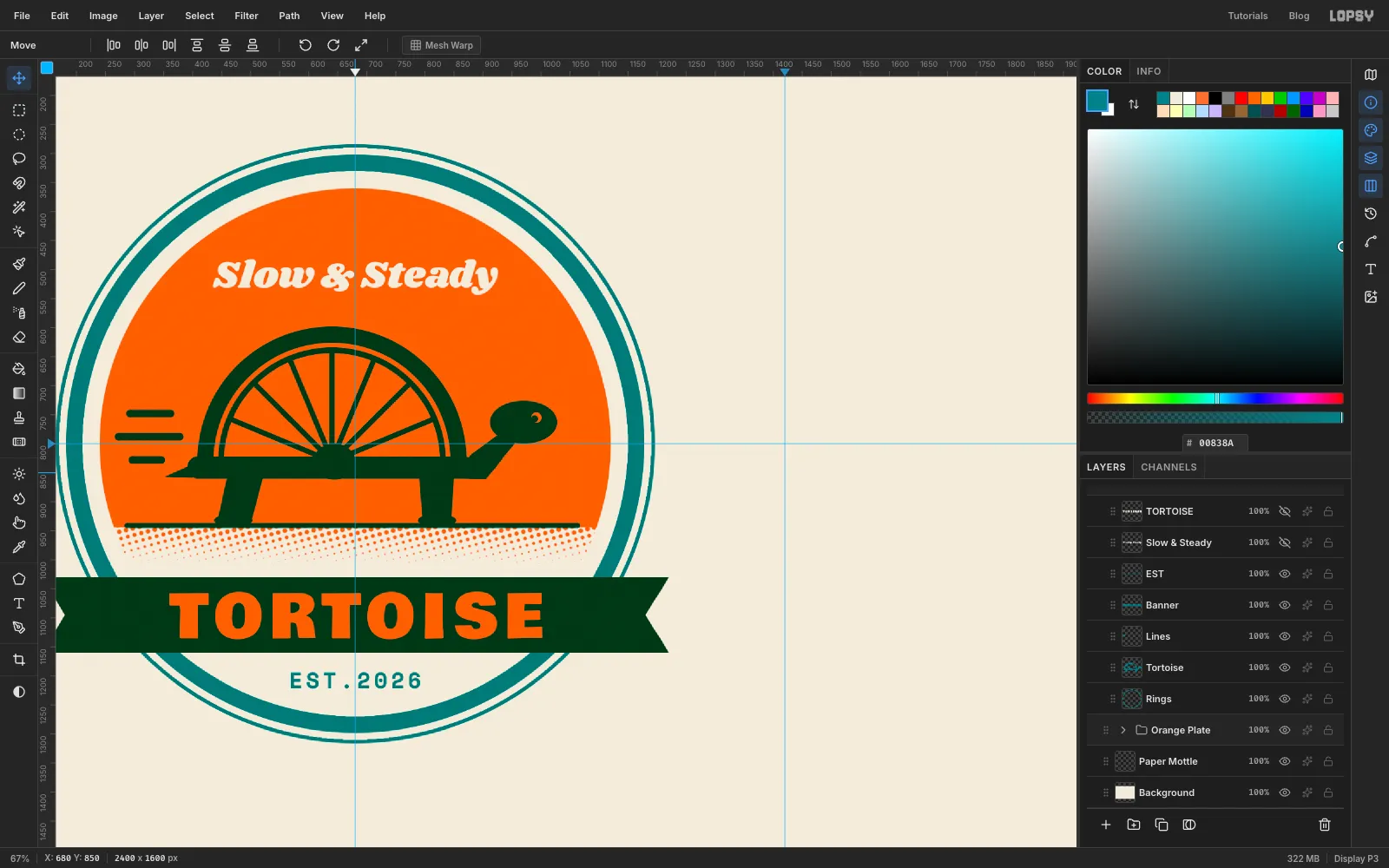The height and width of the screenshot is (868, 1389).
Task: Select the Rectangular Marquee tool
Action: coord(19,110)
